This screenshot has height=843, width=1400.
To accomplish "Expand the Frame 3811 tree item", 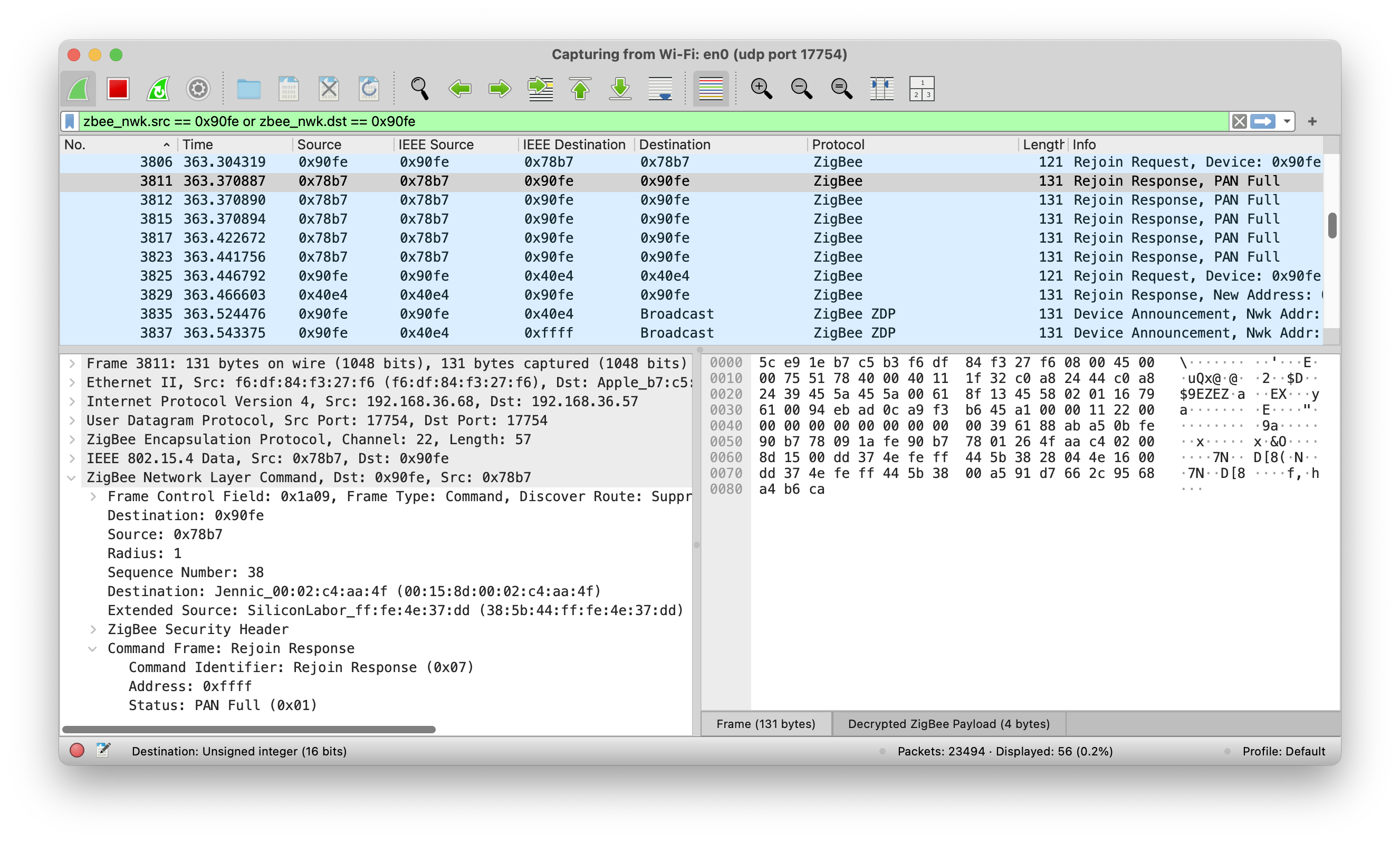I will (x=73, y=363).
